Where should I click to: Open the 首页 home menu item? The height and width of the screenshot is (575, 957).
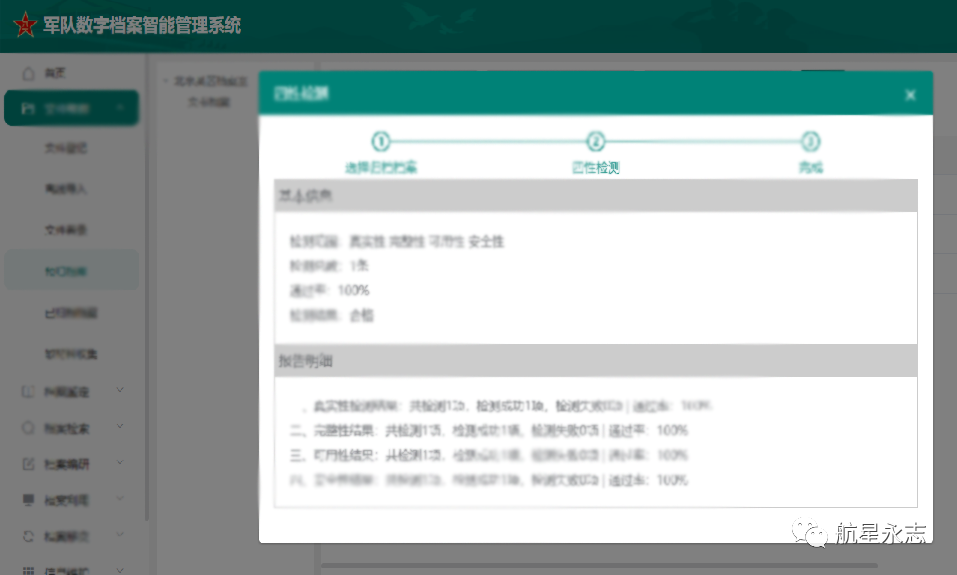point(72,73)
